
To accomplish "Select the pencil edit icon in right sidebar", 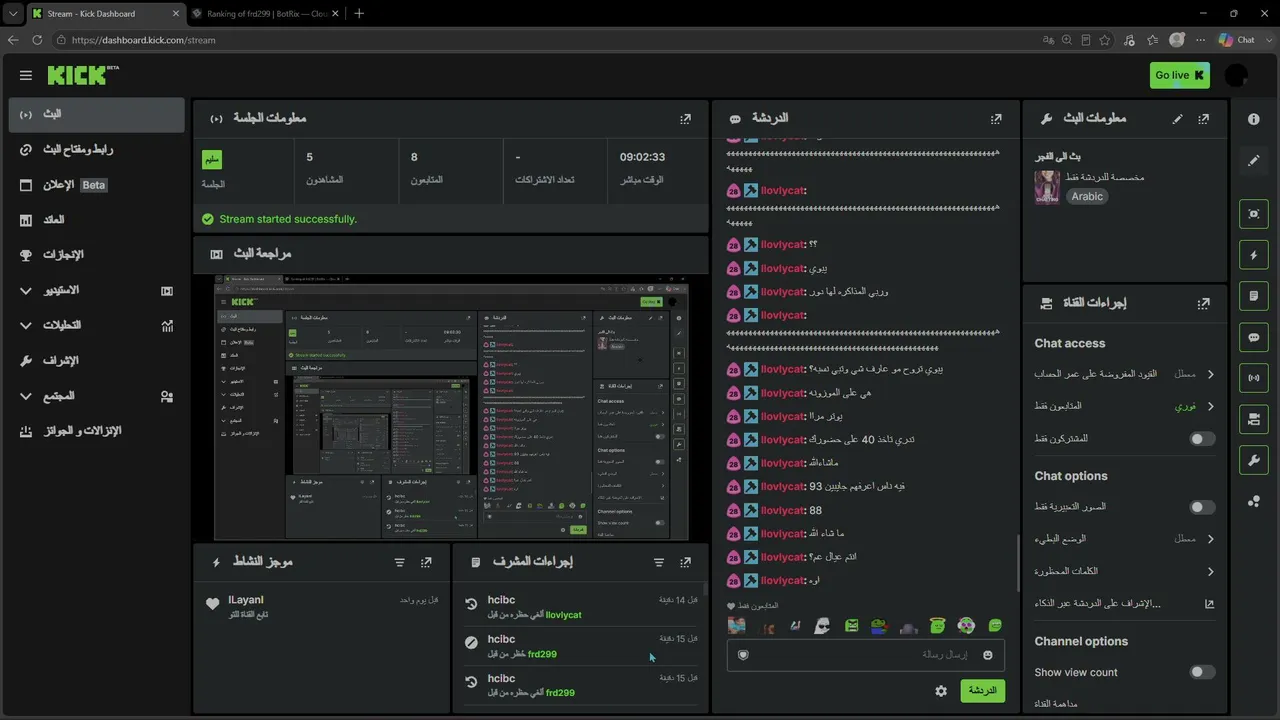I will tap(1254, 160).
